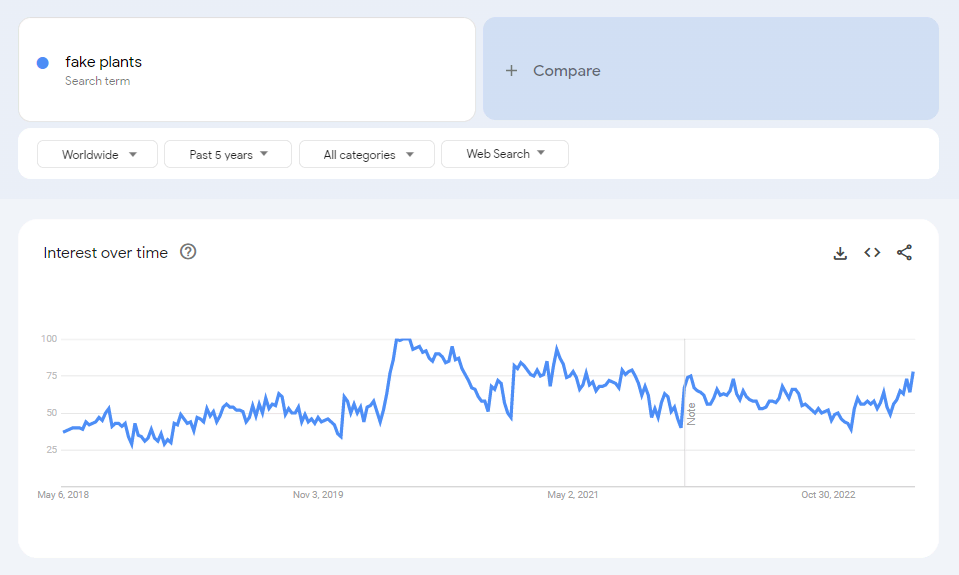Open the embed code icon
This screenshot has height=575, width=959.
[872, 253]
